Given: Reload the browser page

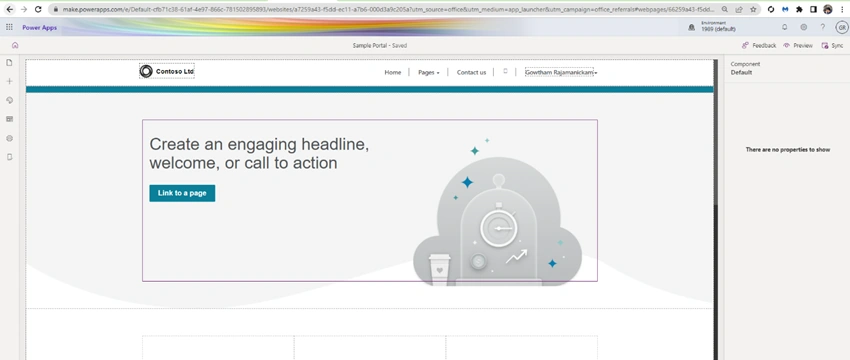Looking at the screenshot, I should tap(38, 9).
